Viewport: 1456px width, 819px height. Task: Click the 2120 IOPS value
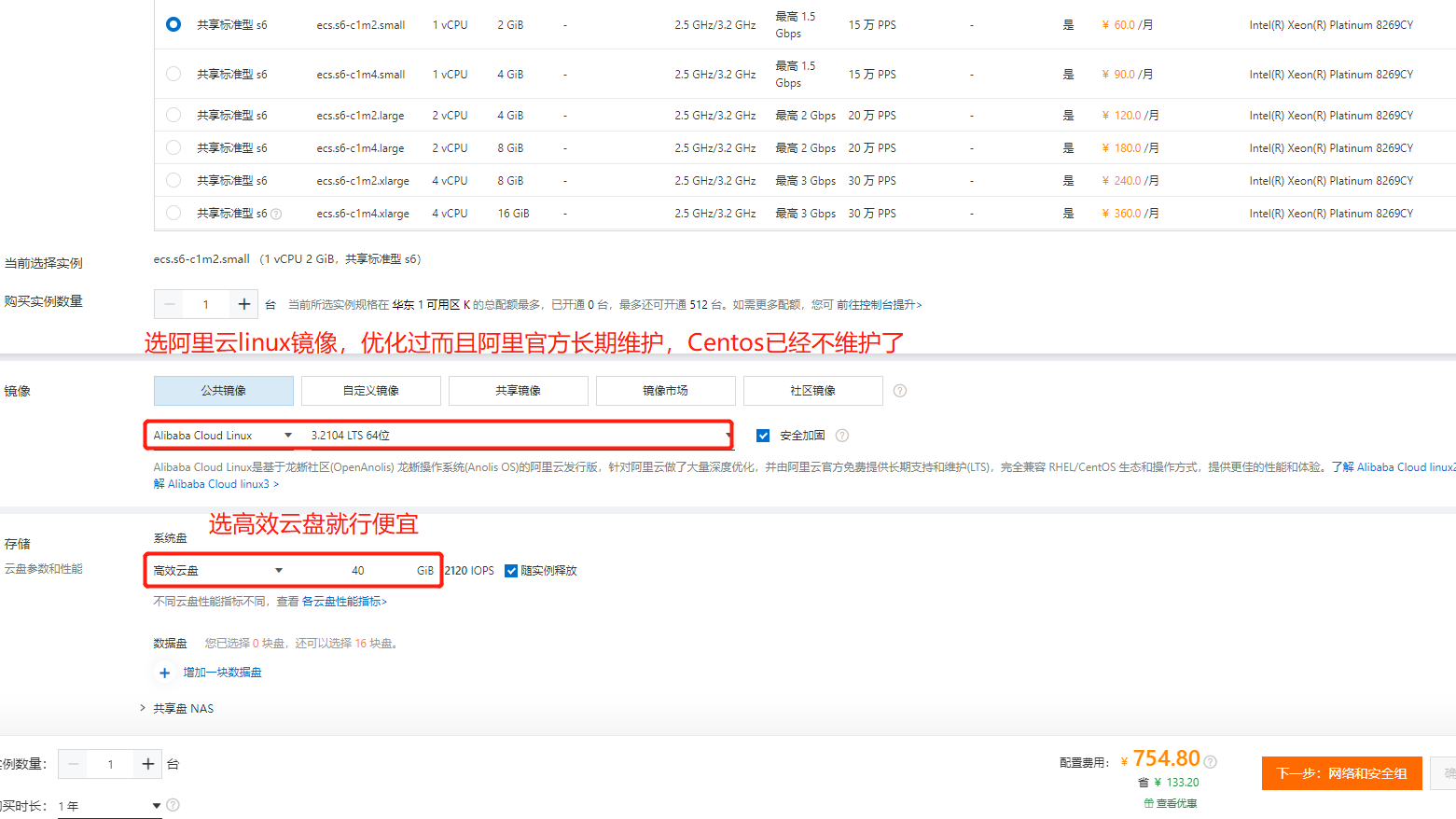click(469, 571)
